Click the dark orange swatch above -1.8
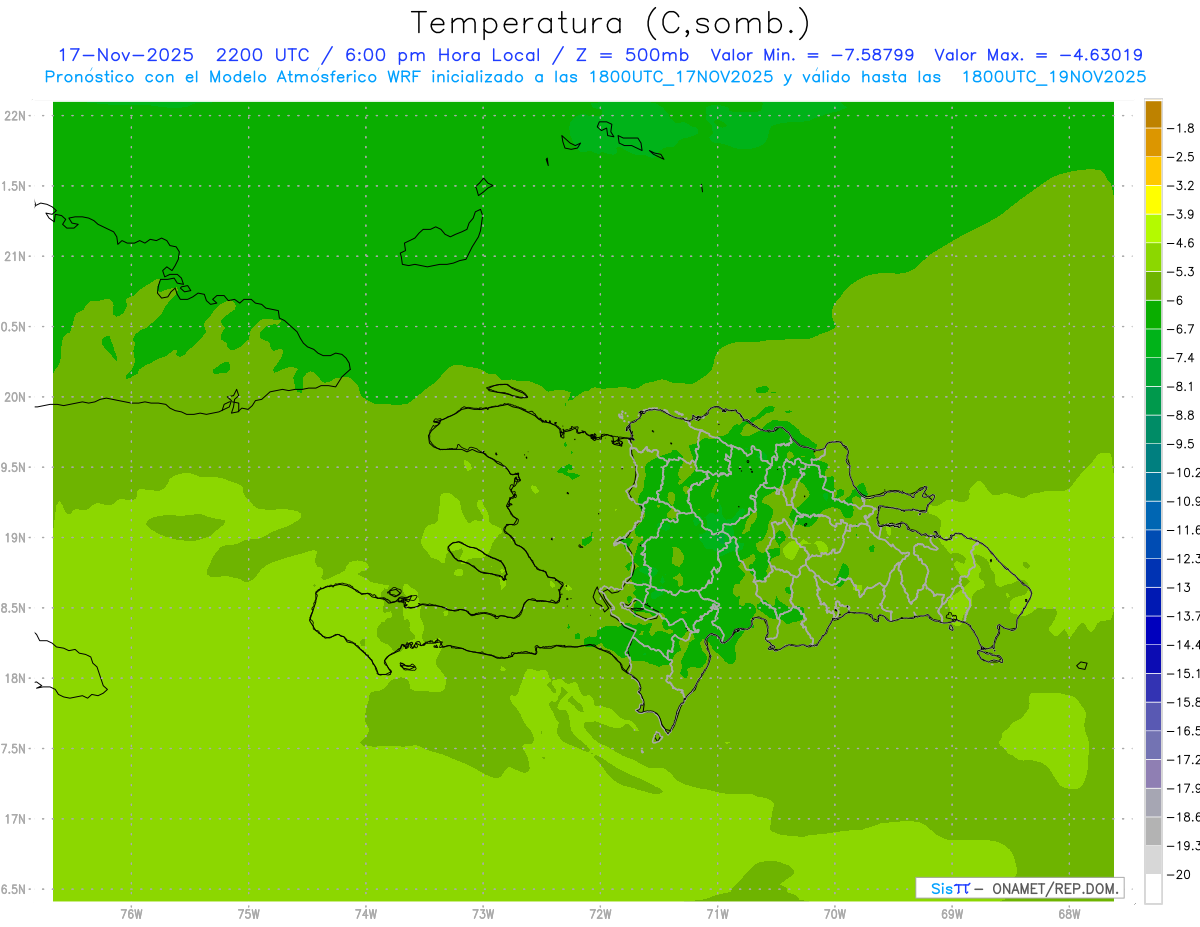Image resolution: width=1200 pixels, height=927 pixels. click(1153, 115)
